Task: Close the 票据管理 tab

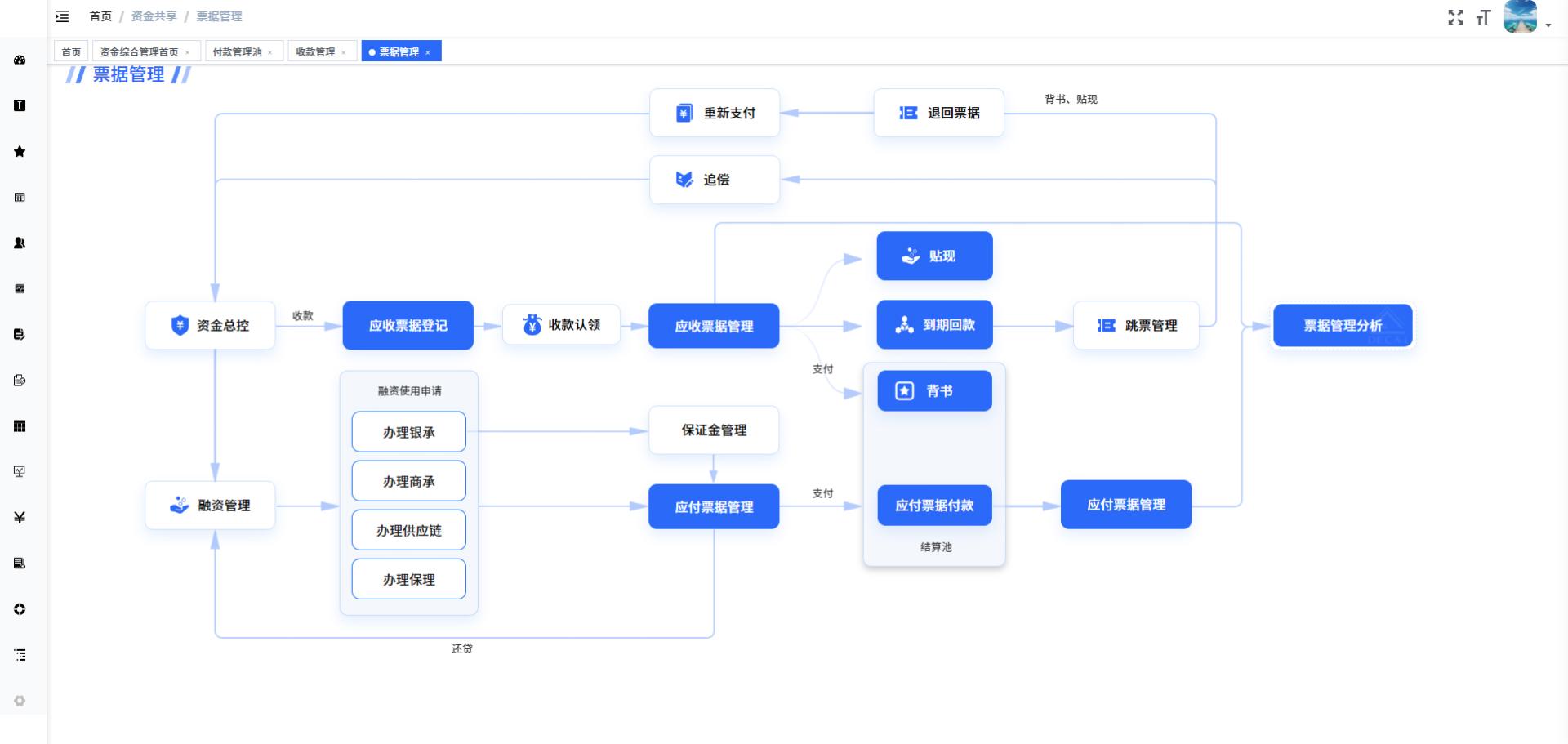Action: click(x=428, y=52)
